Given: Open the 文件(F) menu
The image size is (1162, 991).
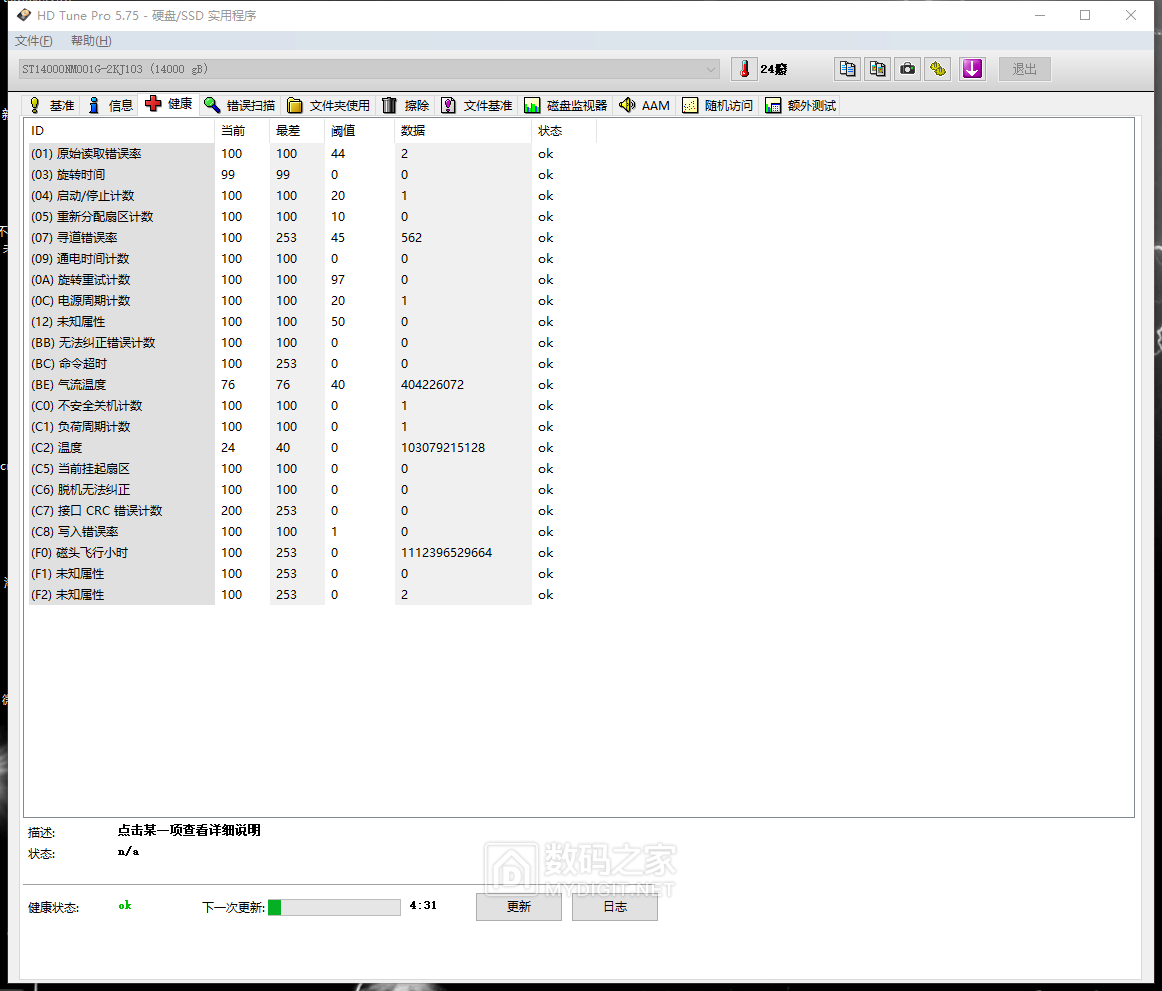Looking at the screenshot, I should pos(34,41).
